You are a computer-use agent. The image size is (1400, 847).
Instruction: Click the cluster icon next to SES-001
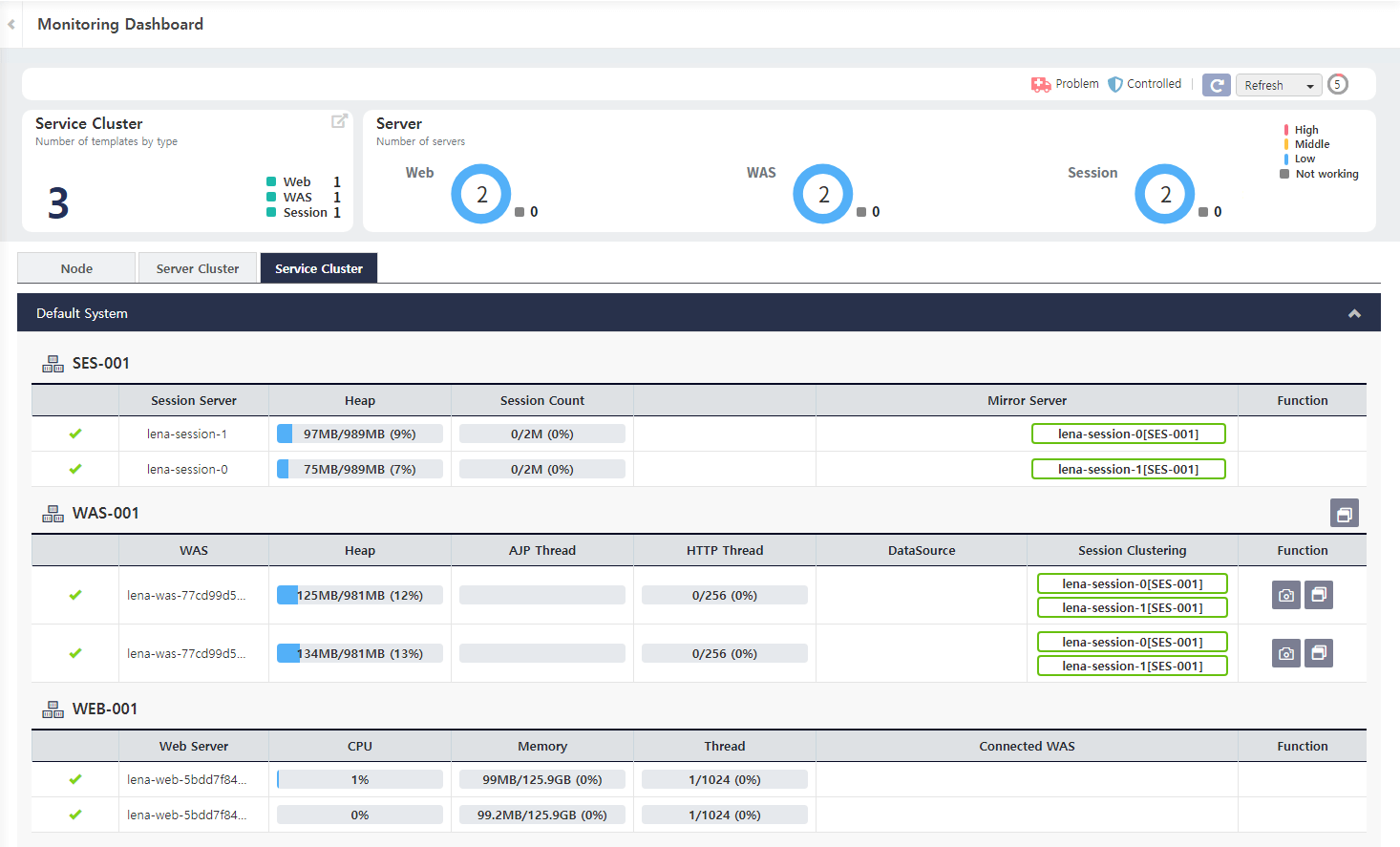coord(53,363)
